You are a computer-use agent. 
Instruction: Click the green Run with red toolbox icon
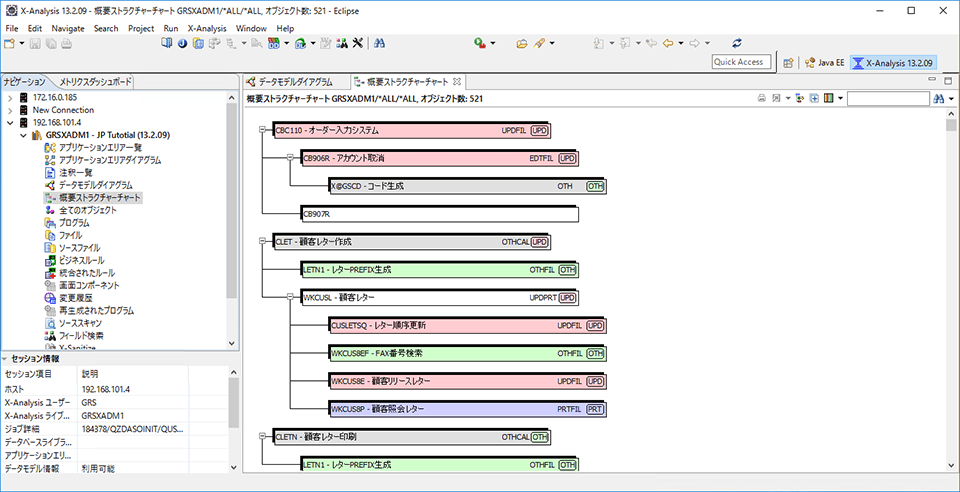[481, 43]
